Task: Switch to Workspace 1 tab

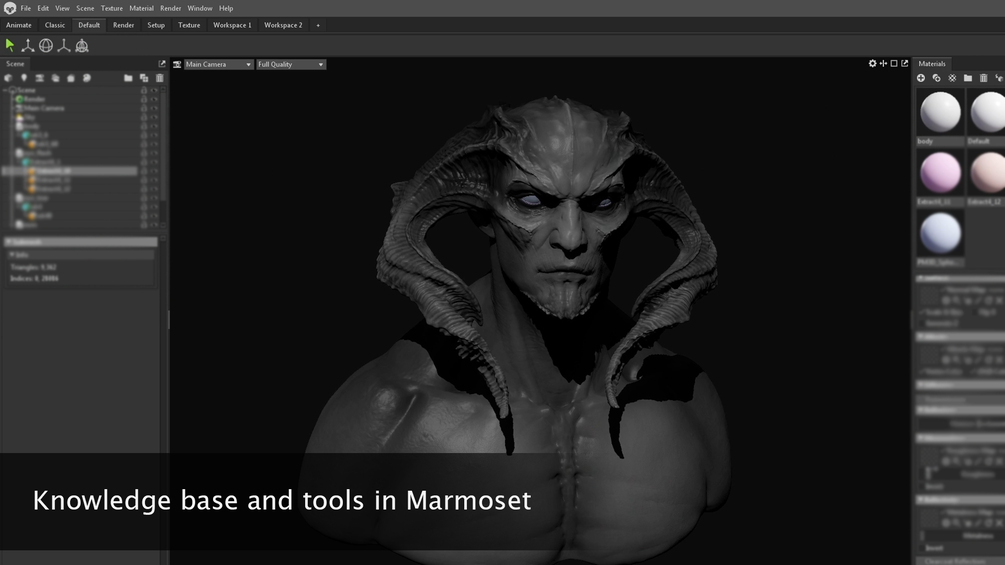Action: click(232, 25)
